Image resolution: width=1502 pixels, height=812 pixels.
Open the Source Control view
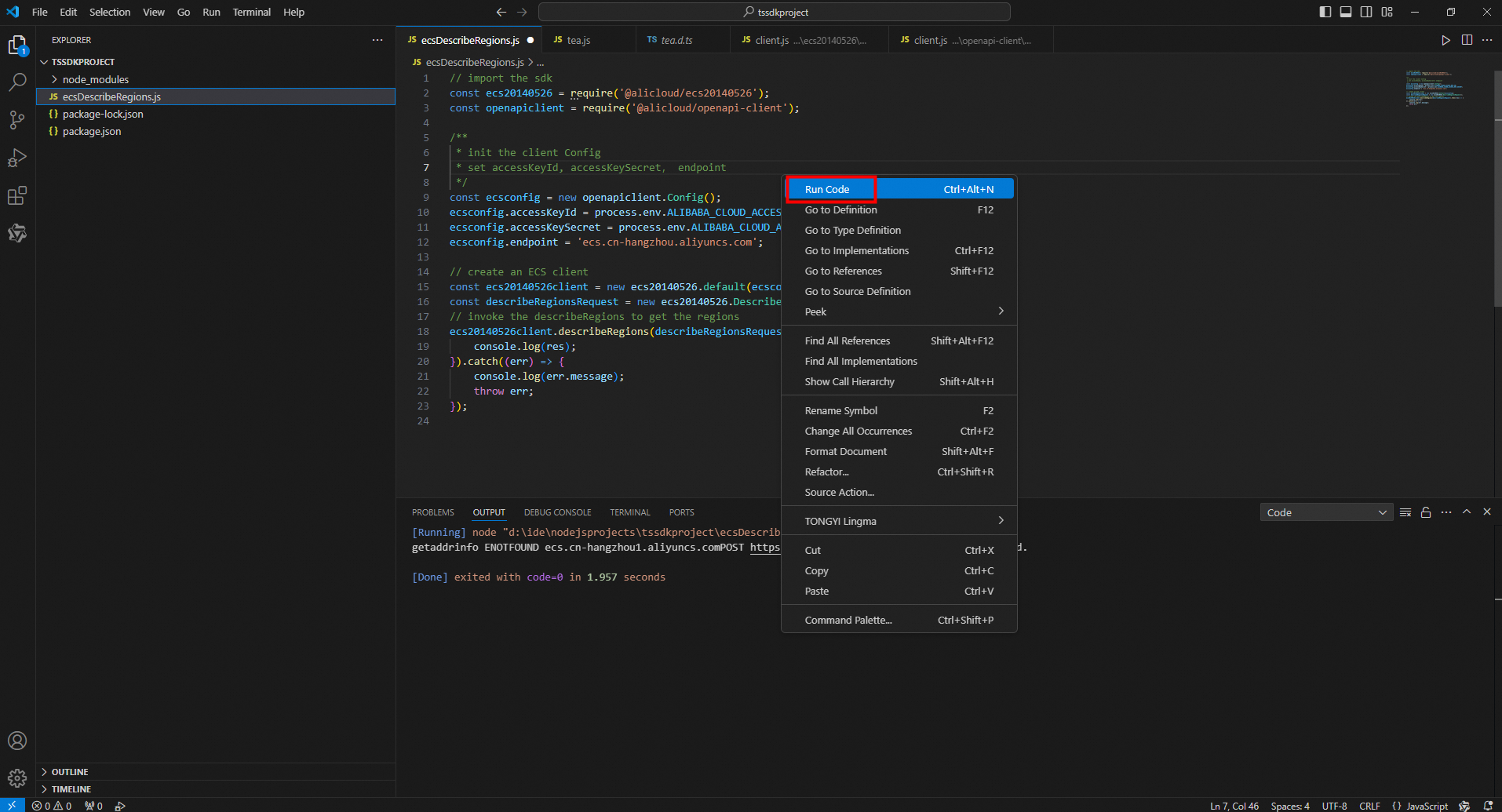pos(17,120)
